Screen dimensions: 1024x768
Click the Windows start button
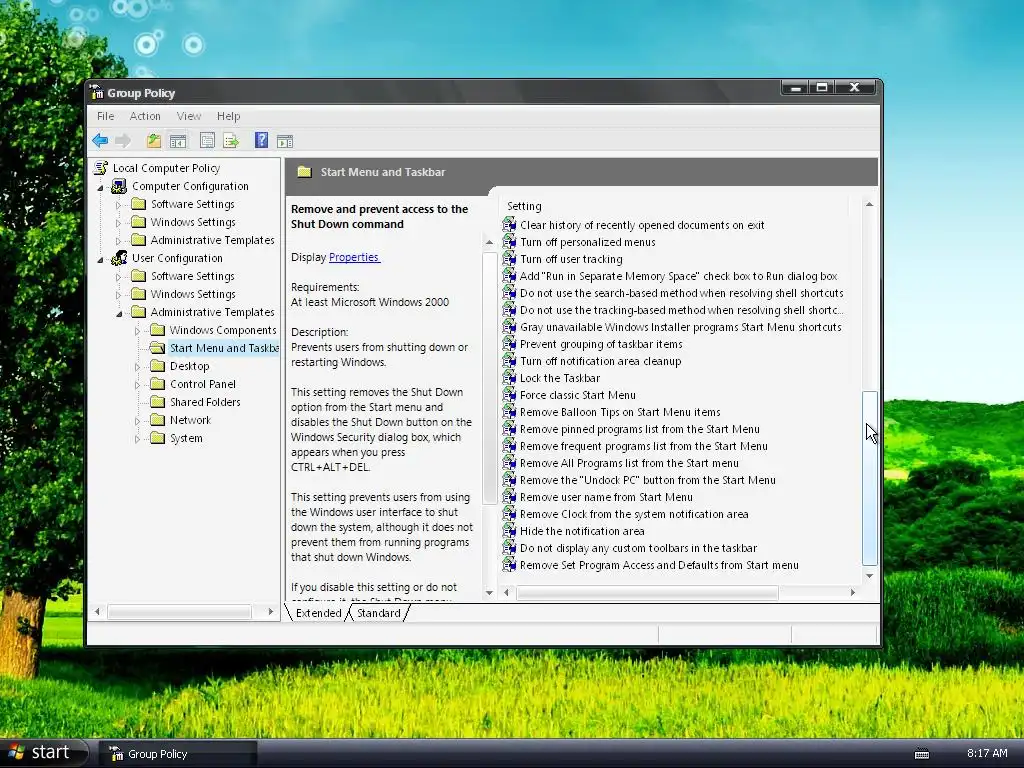43,752
